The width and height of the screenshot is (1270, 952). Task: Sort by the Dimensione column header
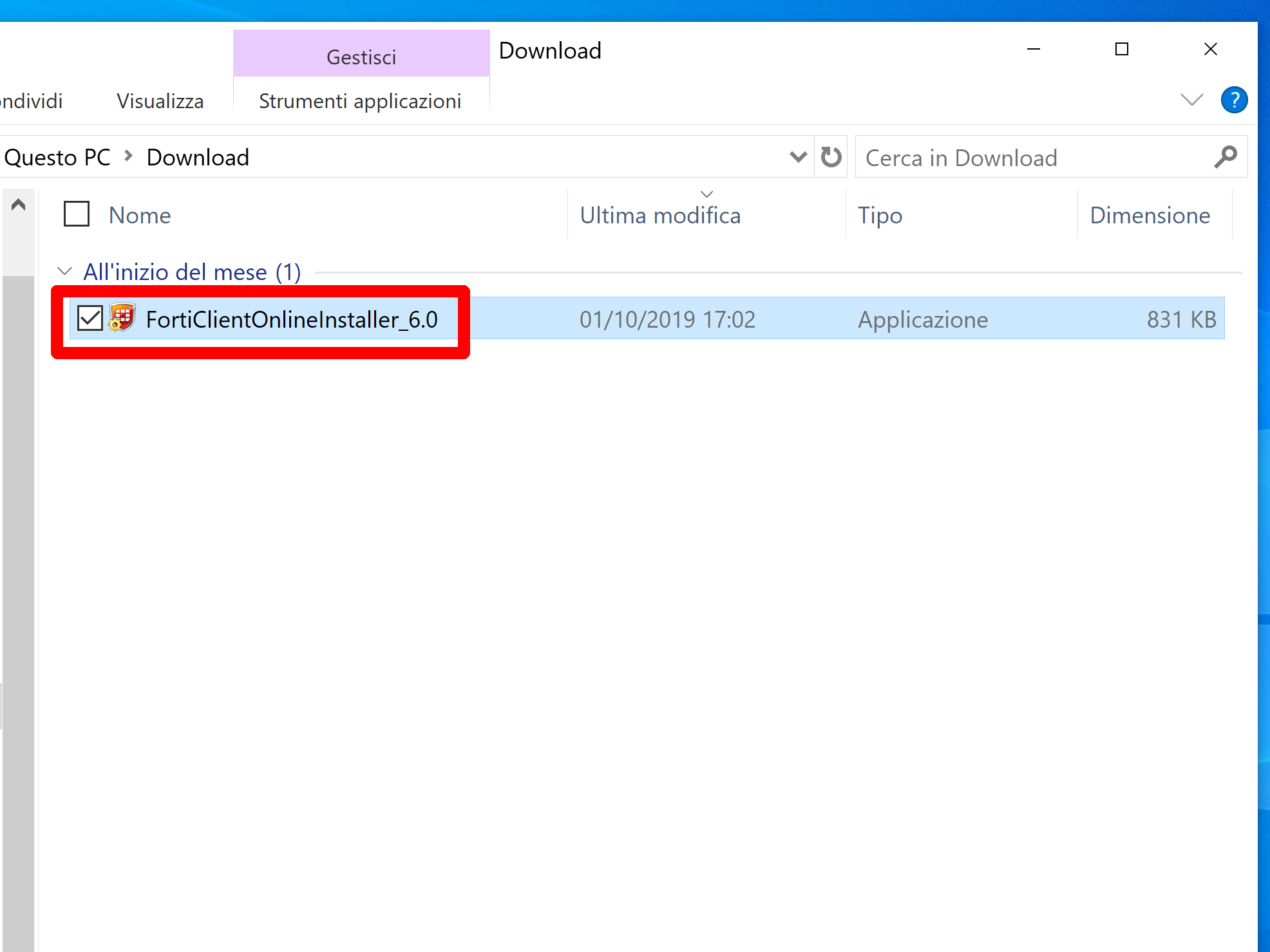[1150, 215]
